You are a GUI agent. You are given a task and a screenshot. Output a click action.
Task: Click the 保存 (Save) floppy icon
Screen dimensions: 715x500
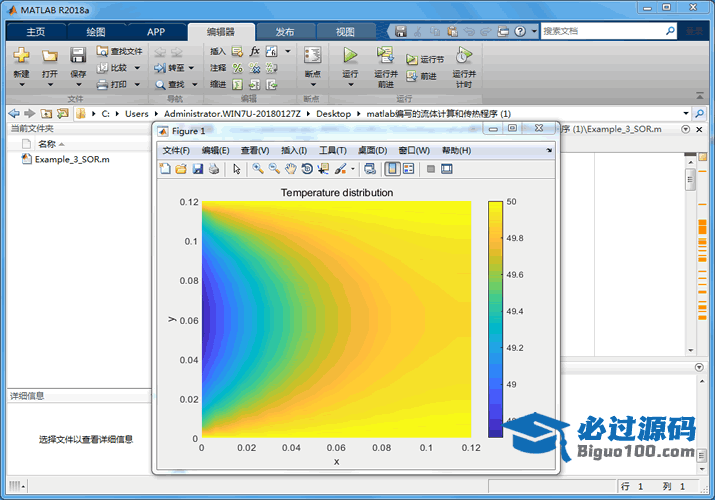tap(78, 56)
